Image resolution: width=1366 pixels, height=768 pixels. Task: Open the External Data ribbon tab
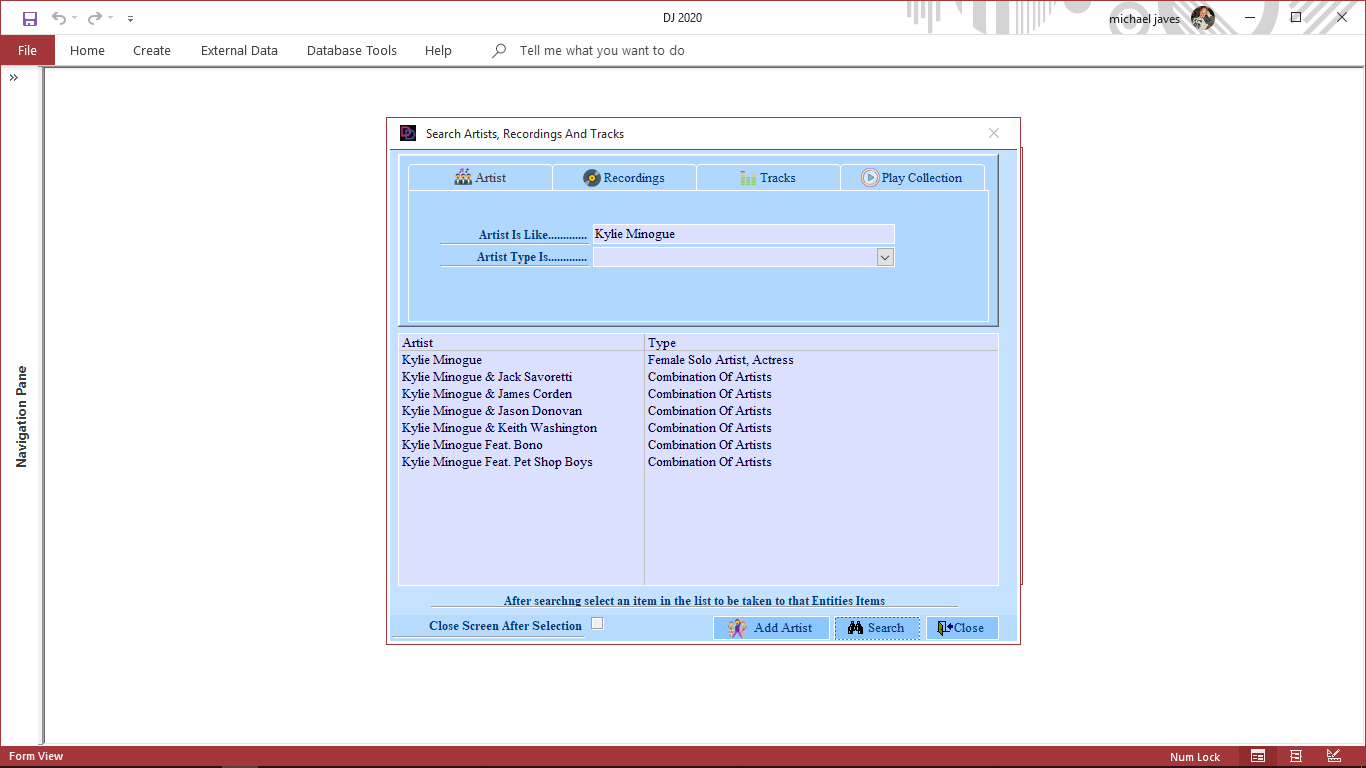click(239, 50)
